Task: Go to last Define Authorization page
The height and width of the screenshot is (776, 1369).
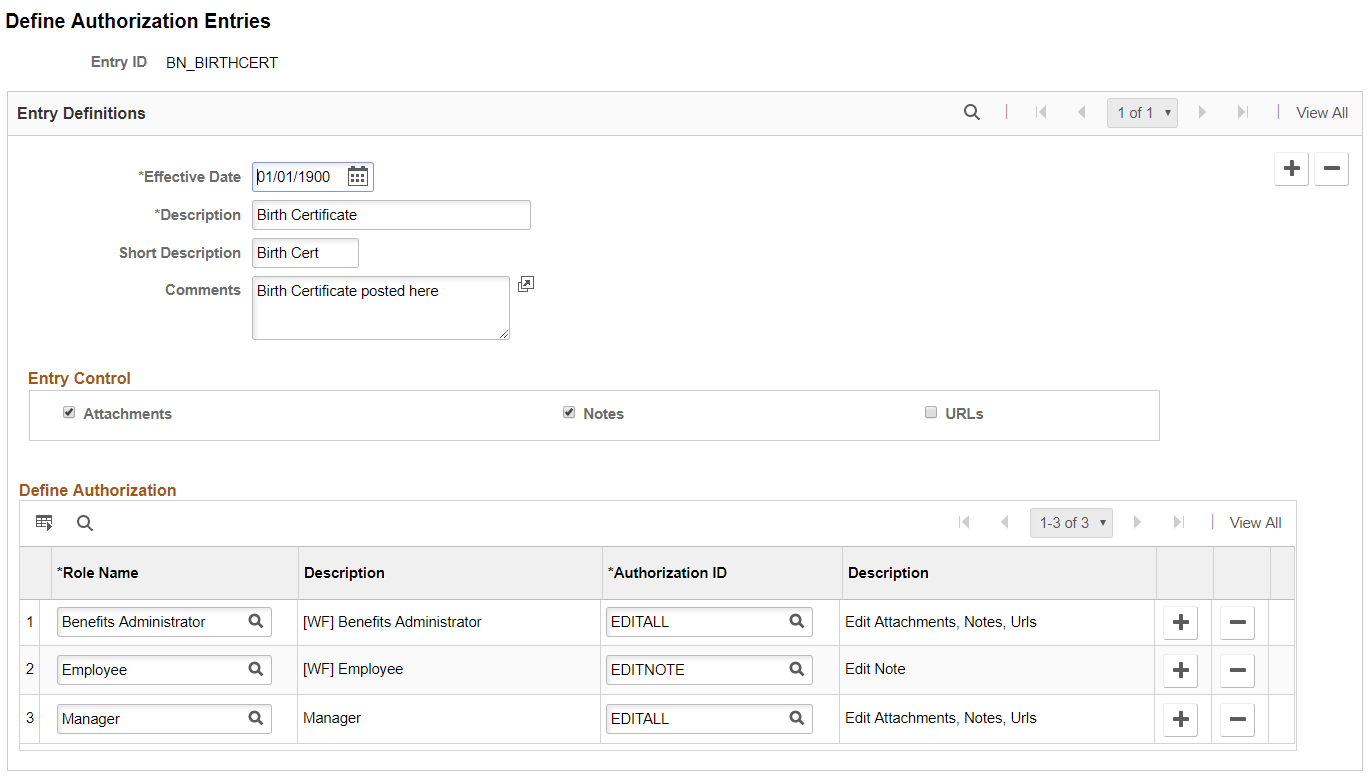Action: click(1179, 522)
